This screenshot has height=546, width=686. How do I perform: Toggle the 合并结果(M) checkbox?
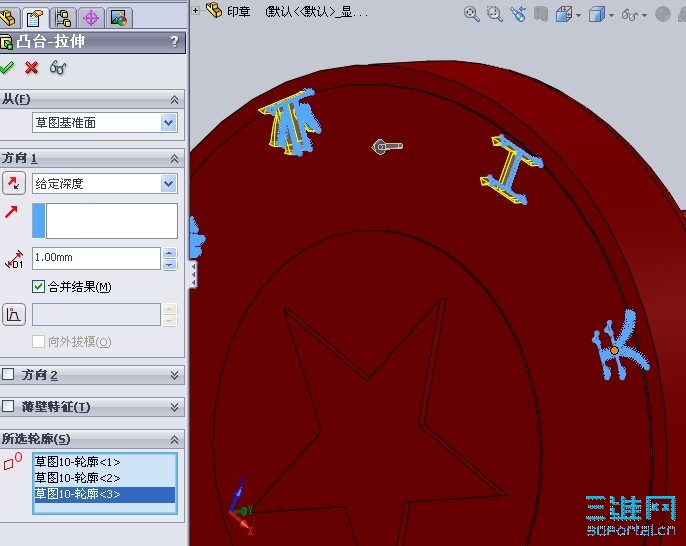38,287
